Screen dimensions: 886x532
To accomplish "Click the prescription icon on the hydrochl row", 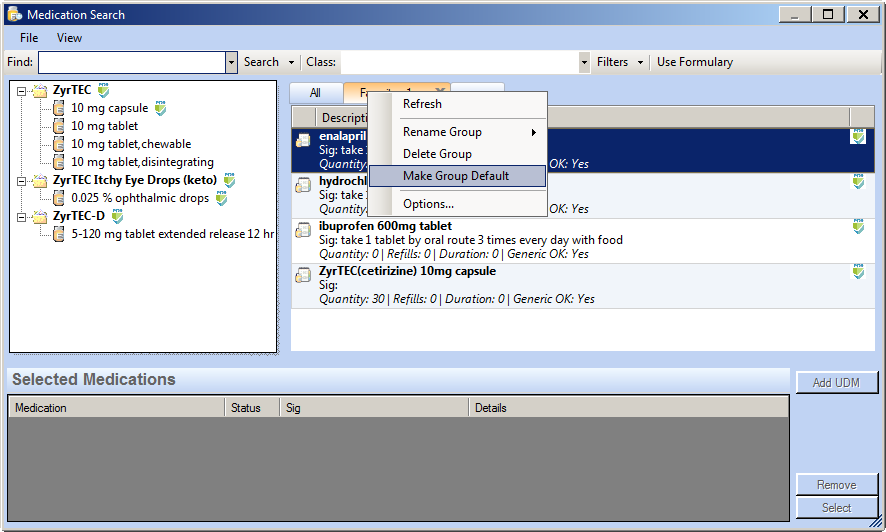I will click(x=303, y=185).
